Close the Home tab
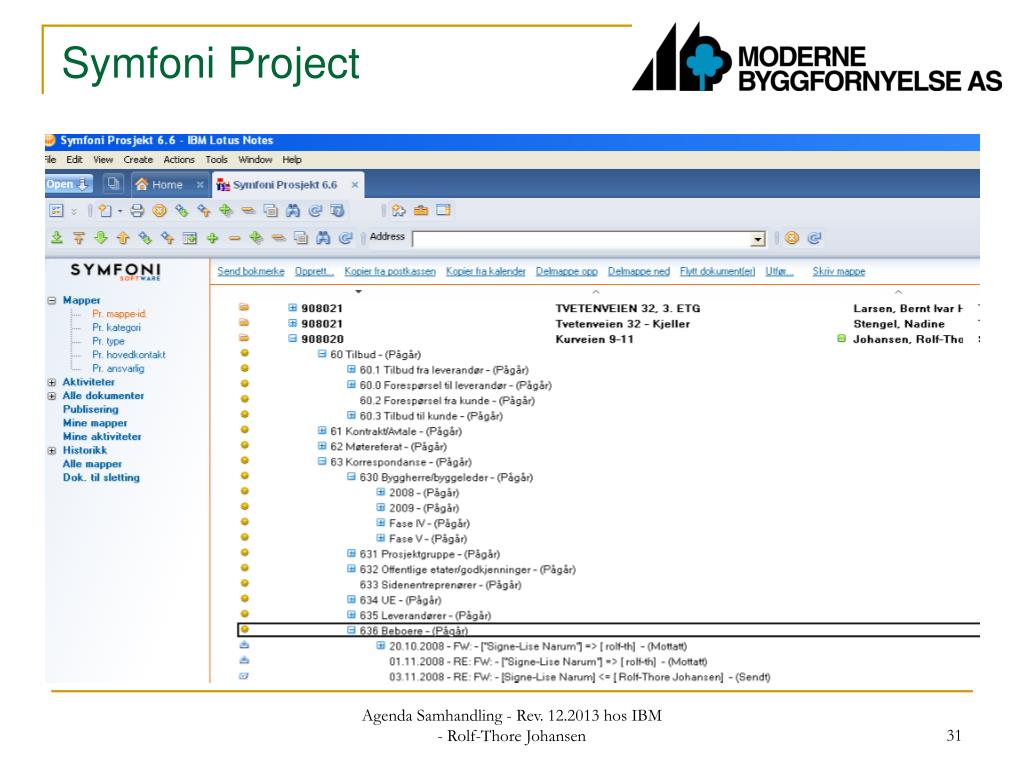Screen dimensions: 1024x768 (x=200, y=185)
